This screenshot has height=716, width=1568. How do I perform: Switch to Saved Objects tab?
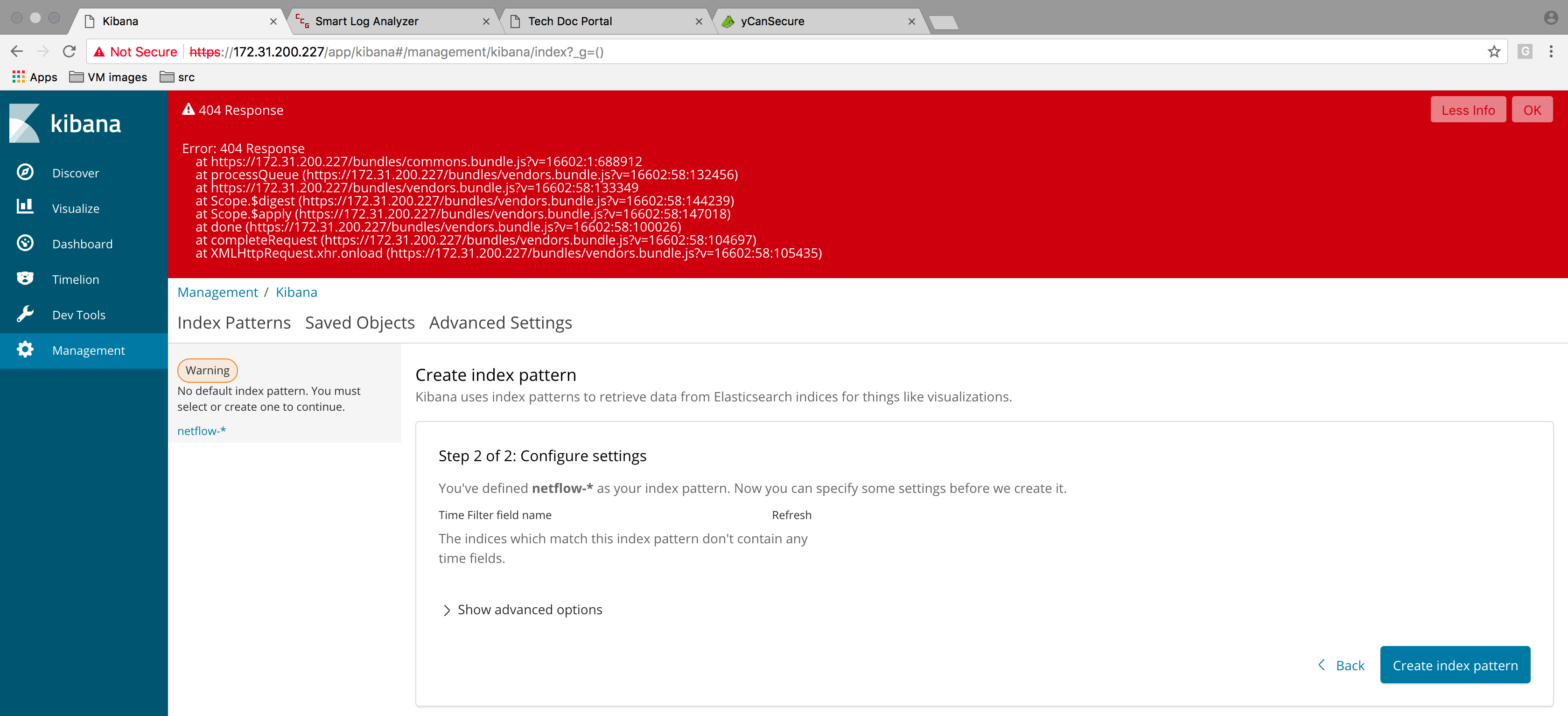[x=359, y=323]
